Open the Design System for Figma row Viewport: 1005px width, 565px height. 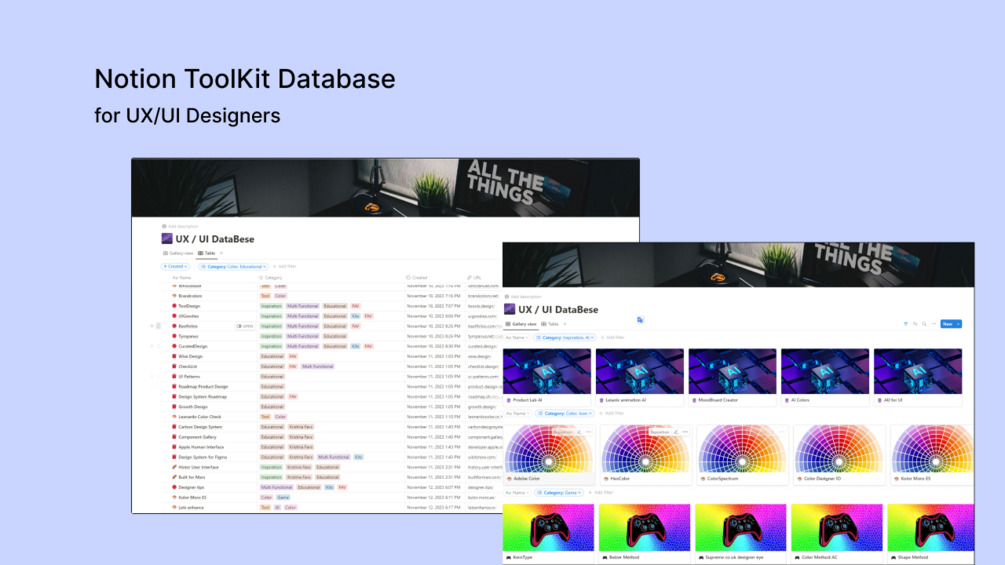click(x=202, y=457)
